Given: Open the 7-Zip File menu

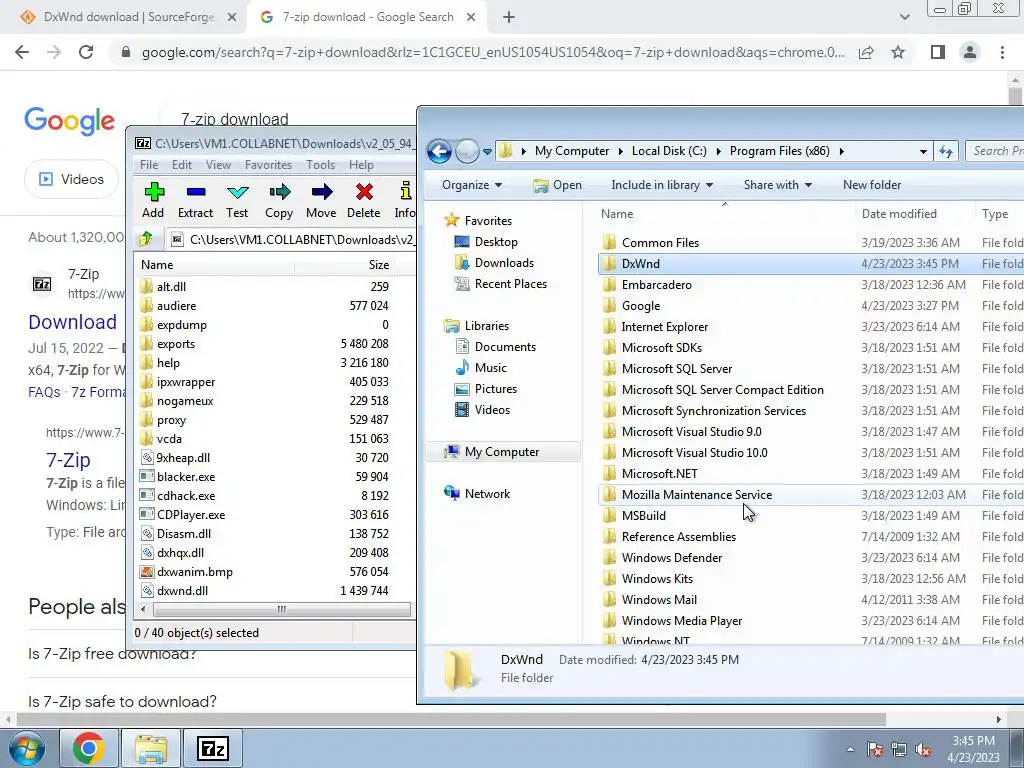Looking at the screenshot, I should pos(149,165).
